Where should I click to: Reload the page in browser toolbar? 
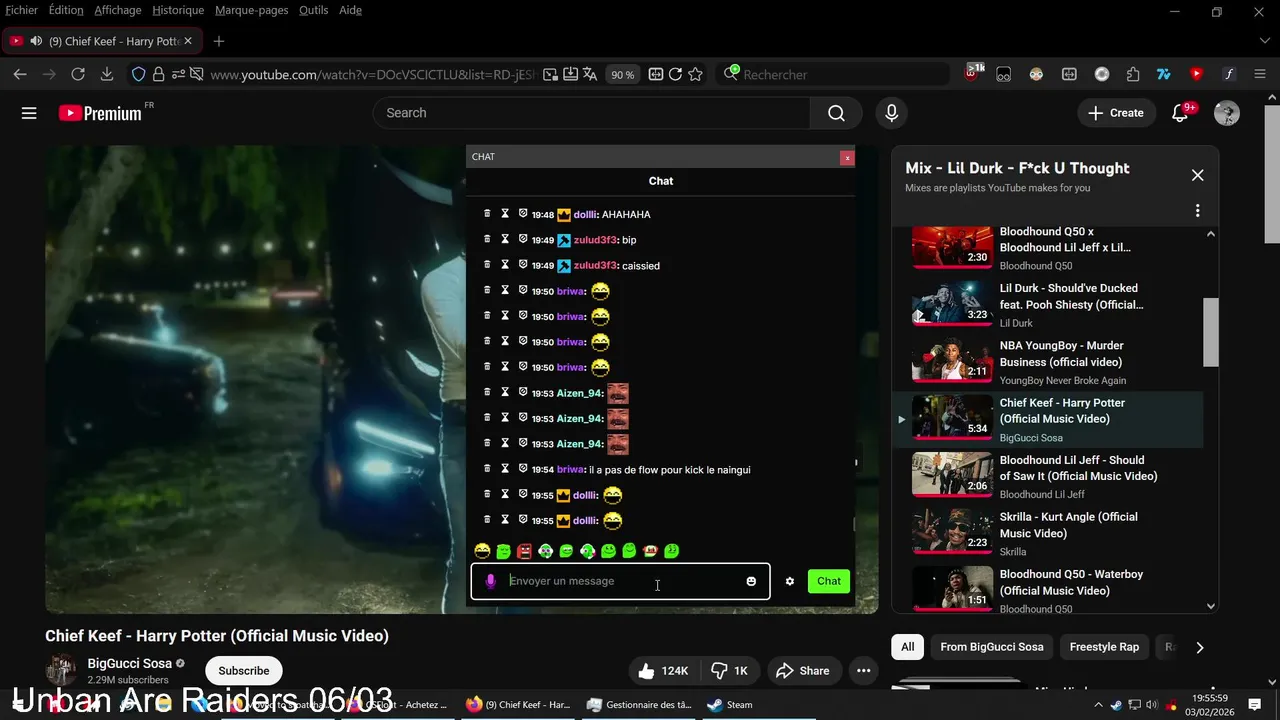tap(78, 74)
